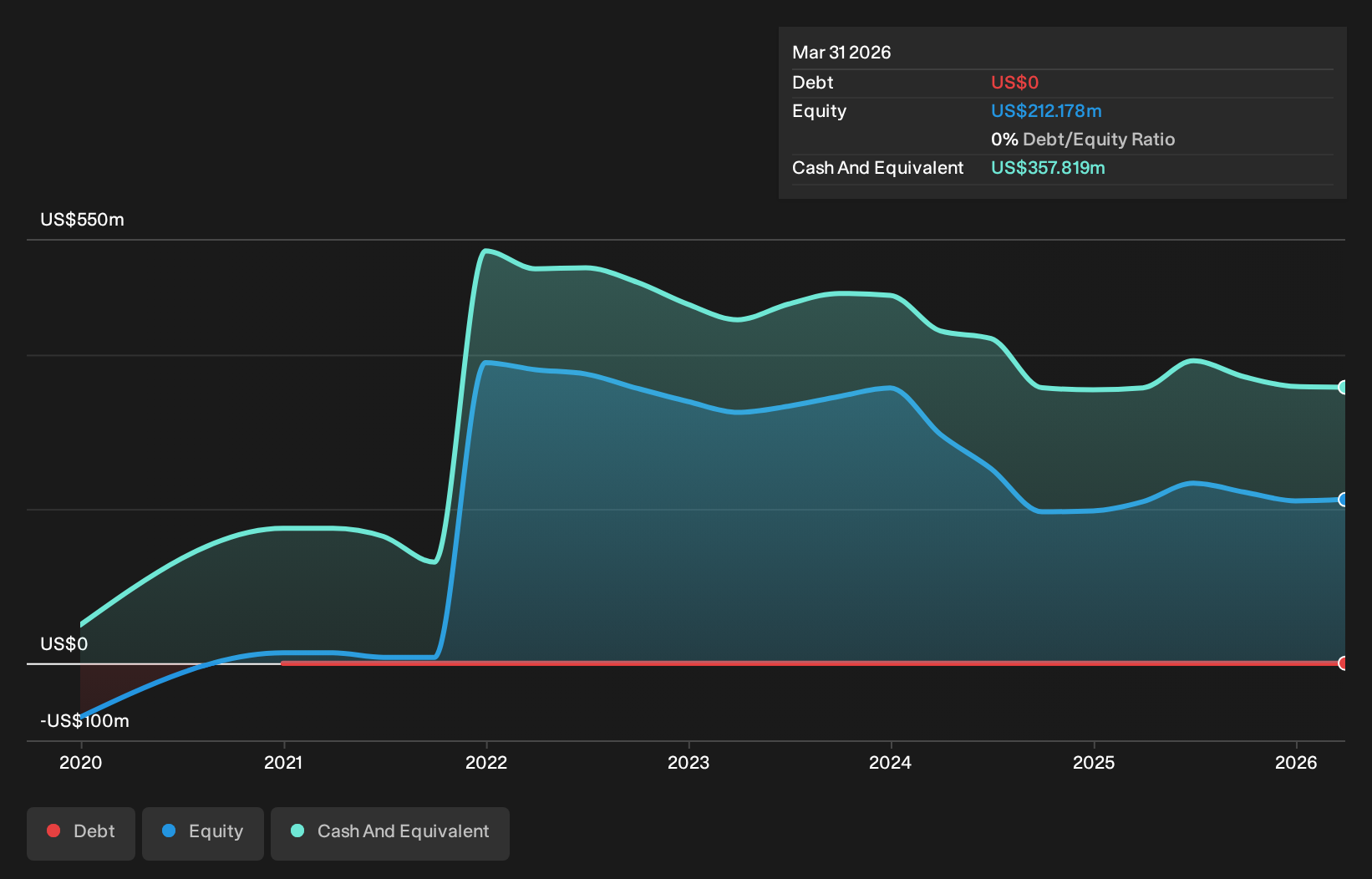Click the Mar 31 2026 tooltip date
The width and height of the screenshot is (1372, 879).
pyautogui.click(x=841, y=53)
